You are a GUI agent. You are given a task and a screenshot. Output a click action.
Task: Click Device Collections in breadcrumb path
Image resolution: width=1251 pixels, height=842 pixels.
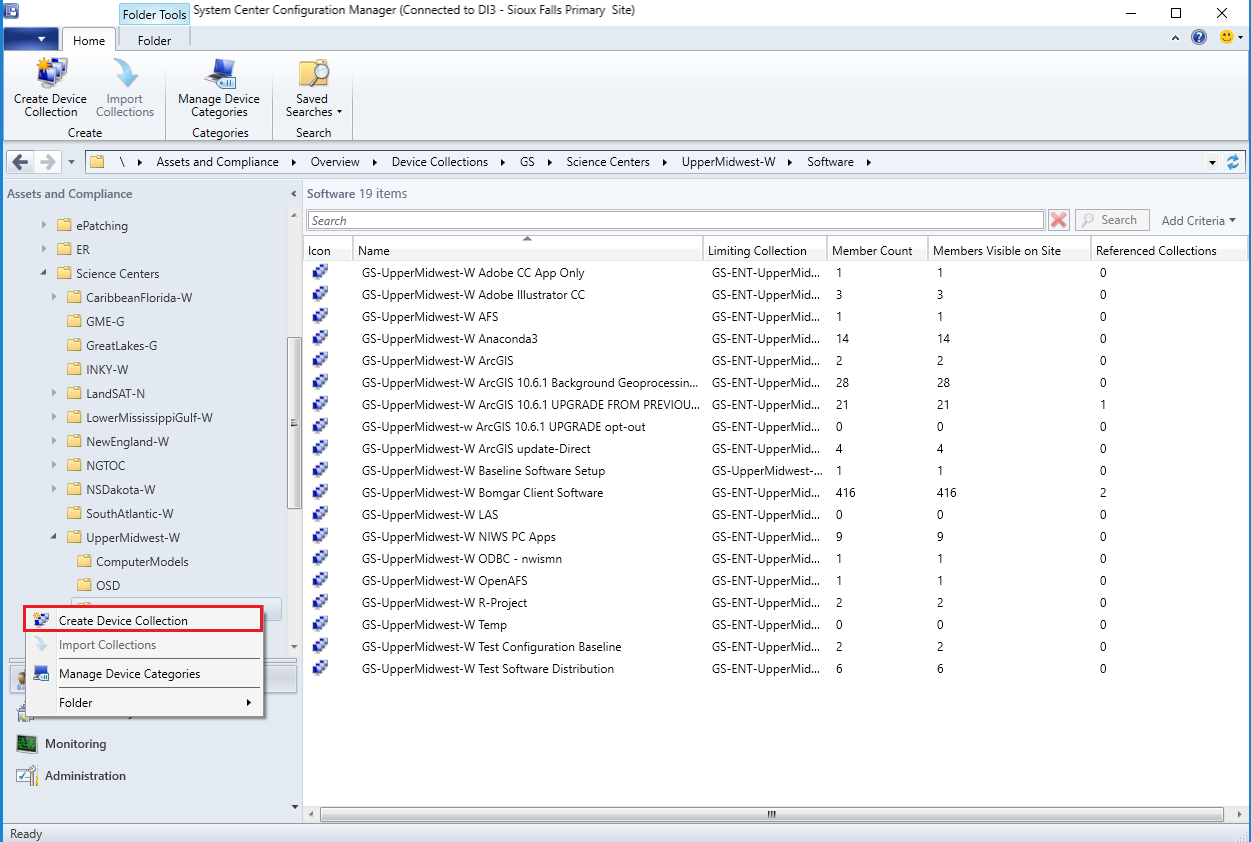pos(440,162)
